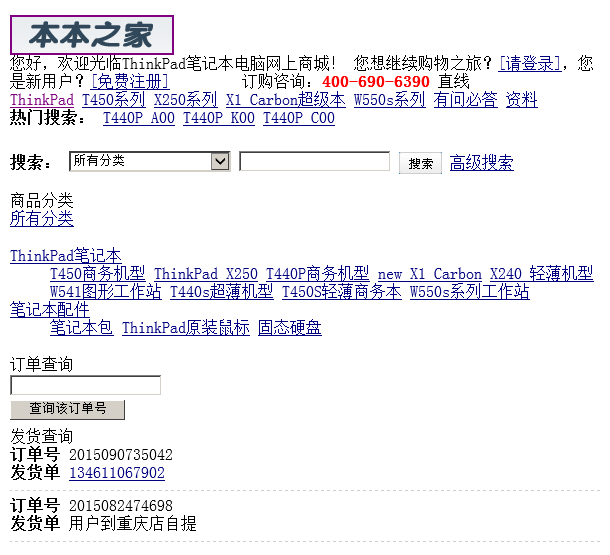Open the 笔记本配件 category
The image size is (610, 555).
50,310
